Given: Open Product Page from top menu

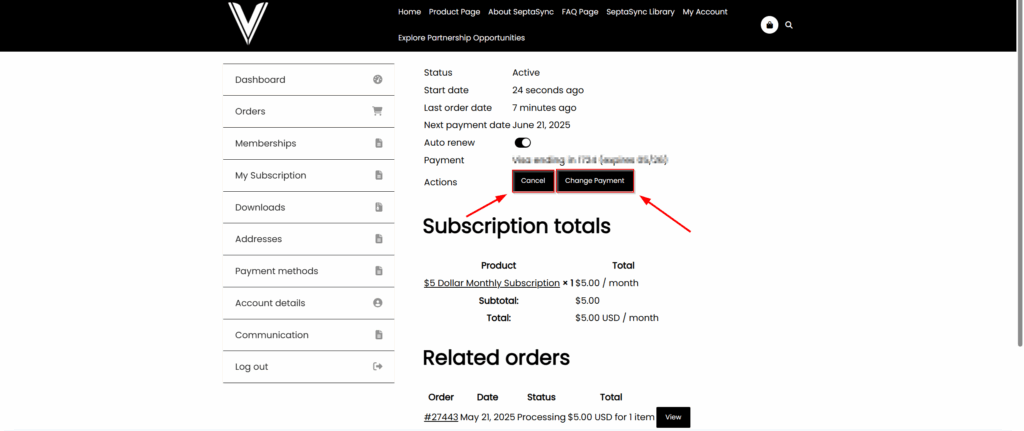Looking at the screenshot, I should tap(454, 12).
